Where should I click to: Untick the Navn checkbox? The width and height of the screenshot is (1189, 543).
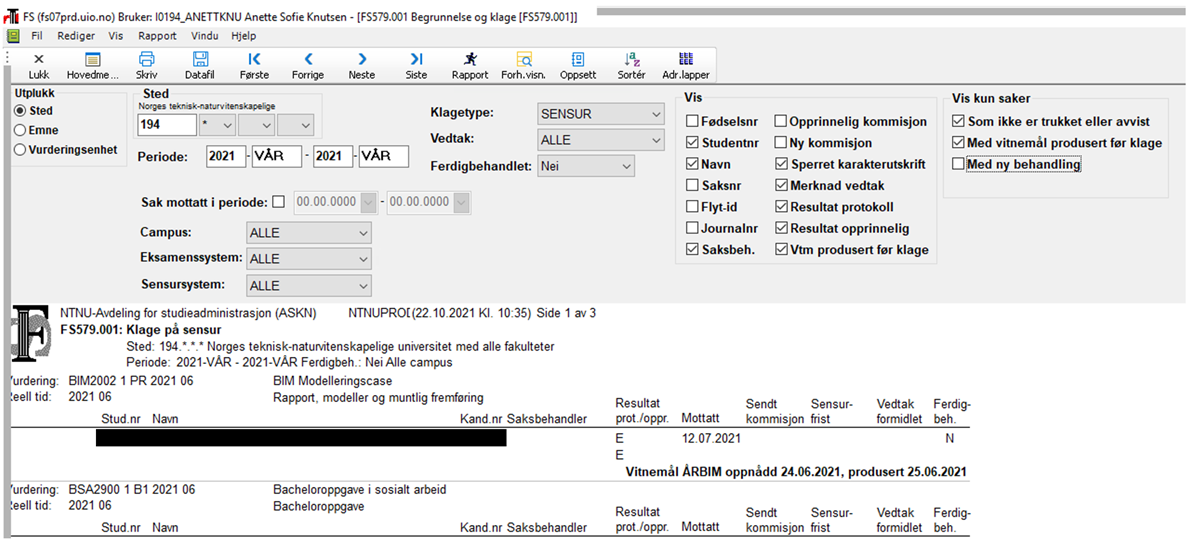pyautogui.click(x=692, y=164)
